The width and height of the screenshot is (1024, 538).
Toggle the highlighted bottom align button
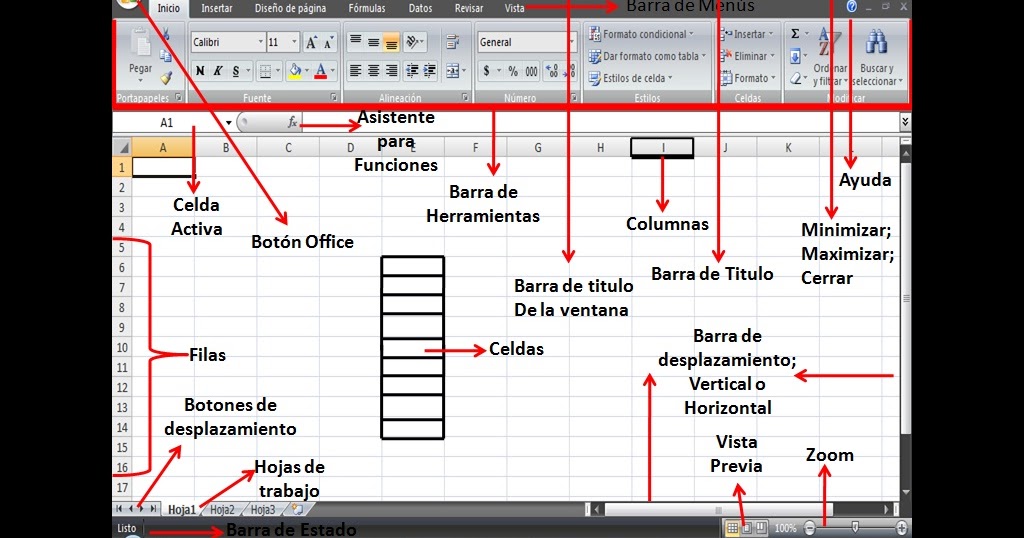(391, 42)
